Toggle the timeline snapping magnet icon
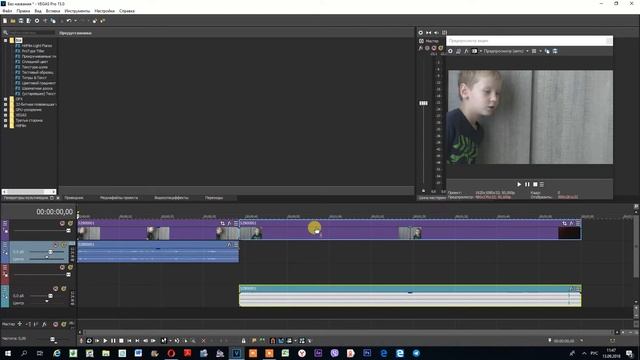This screenshot has width=640, height=360. tap(273, 341)
